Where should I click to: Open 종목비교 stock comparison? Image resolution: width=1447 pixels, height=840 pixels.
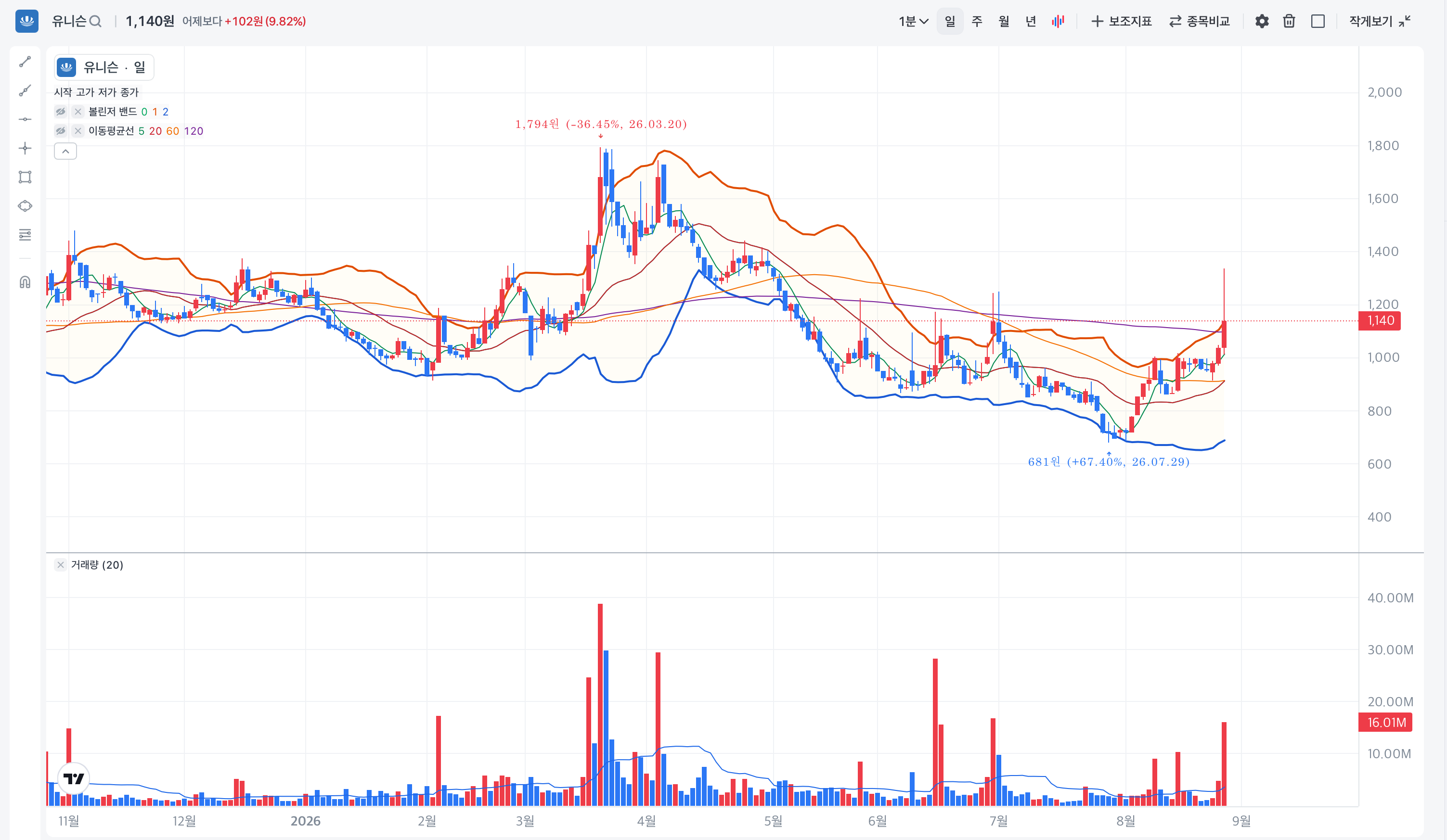pos(1200,21)
